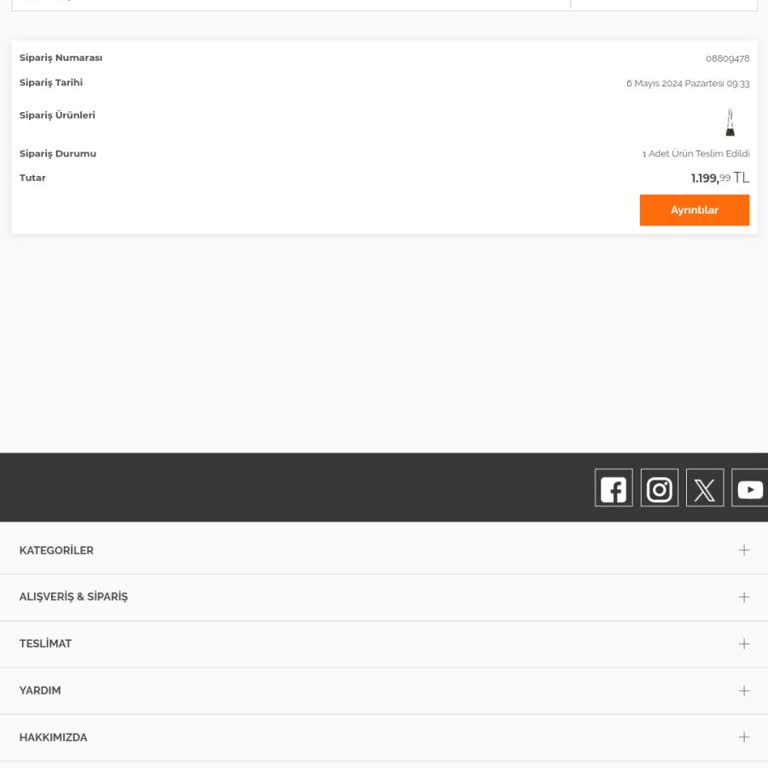Viewport: 768px width, 768px height.
Task: Open the KATEGORİLER footer section
Action: click(384, 550)
